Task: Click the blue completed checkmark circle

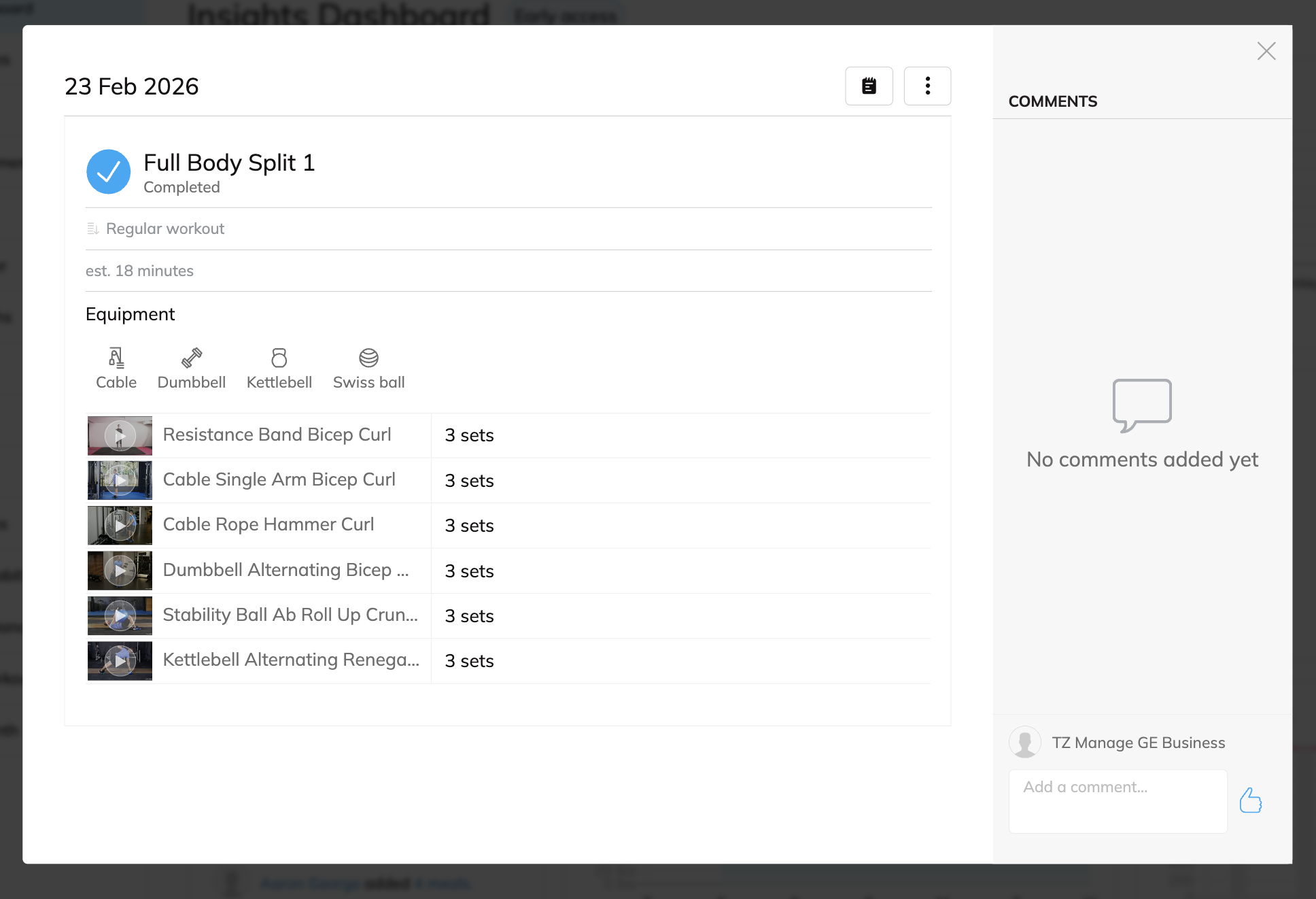Action: click(109, 172)
